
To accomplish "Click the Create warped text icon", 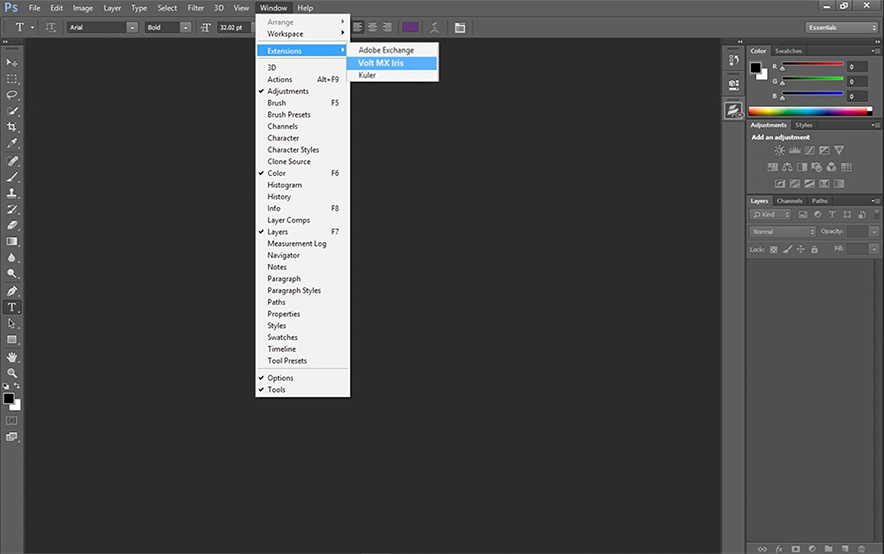I will (434, 27).
